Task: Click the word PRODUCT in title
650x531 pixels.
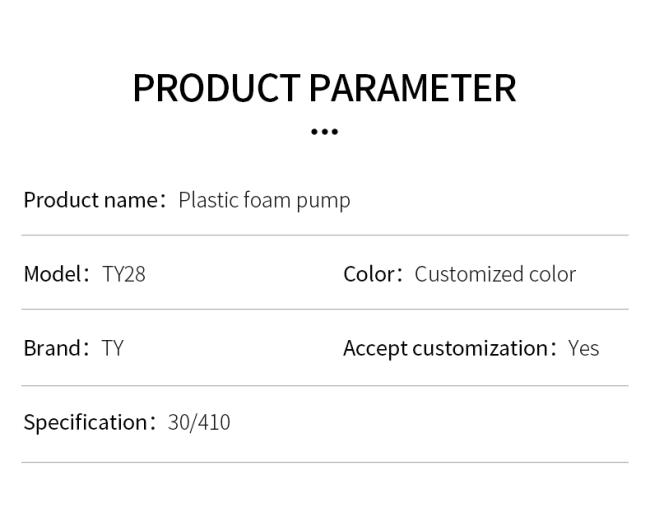Action: tap(216, 87)
